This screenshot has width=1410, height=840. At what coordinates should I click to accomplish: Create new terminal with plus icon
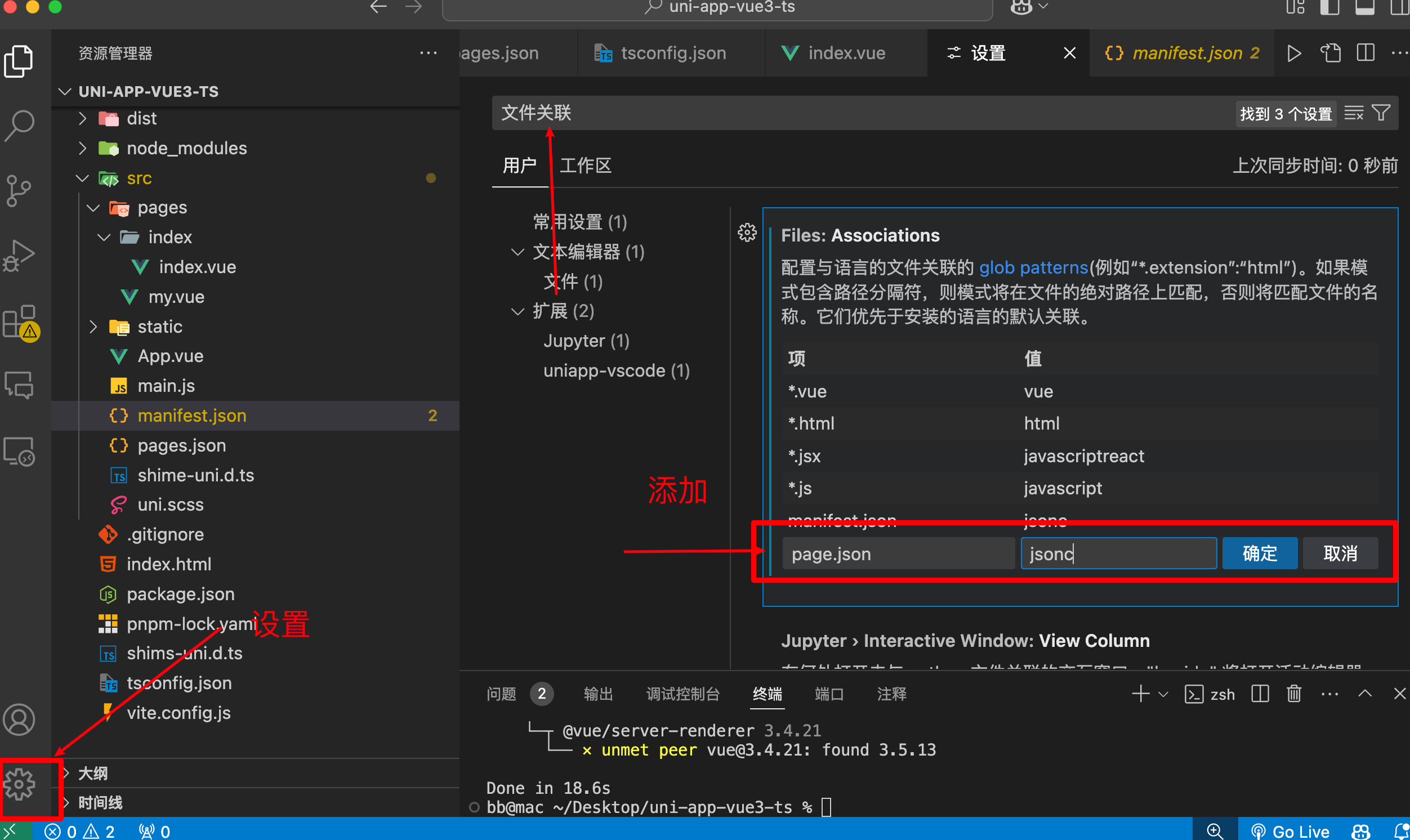coord(1140,694)
